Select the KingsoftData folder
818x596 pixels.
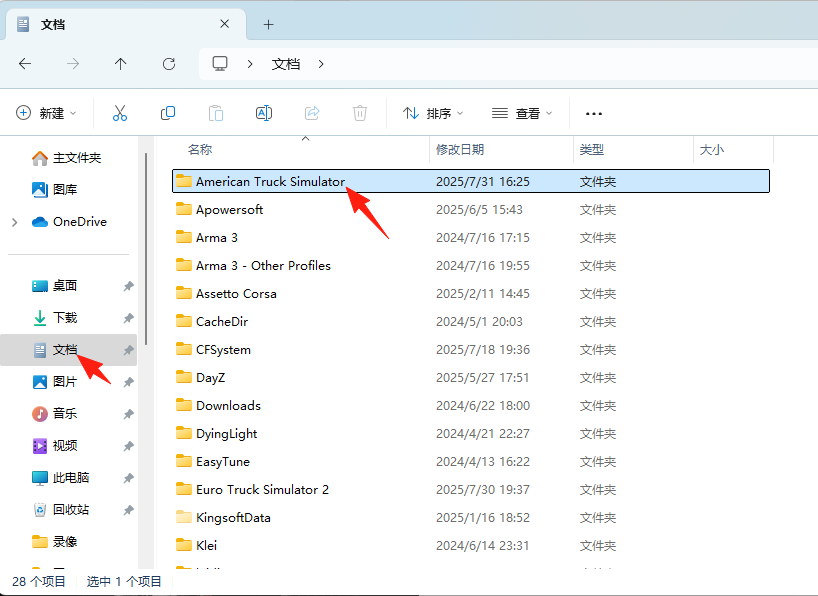click(x=471, y=518)
